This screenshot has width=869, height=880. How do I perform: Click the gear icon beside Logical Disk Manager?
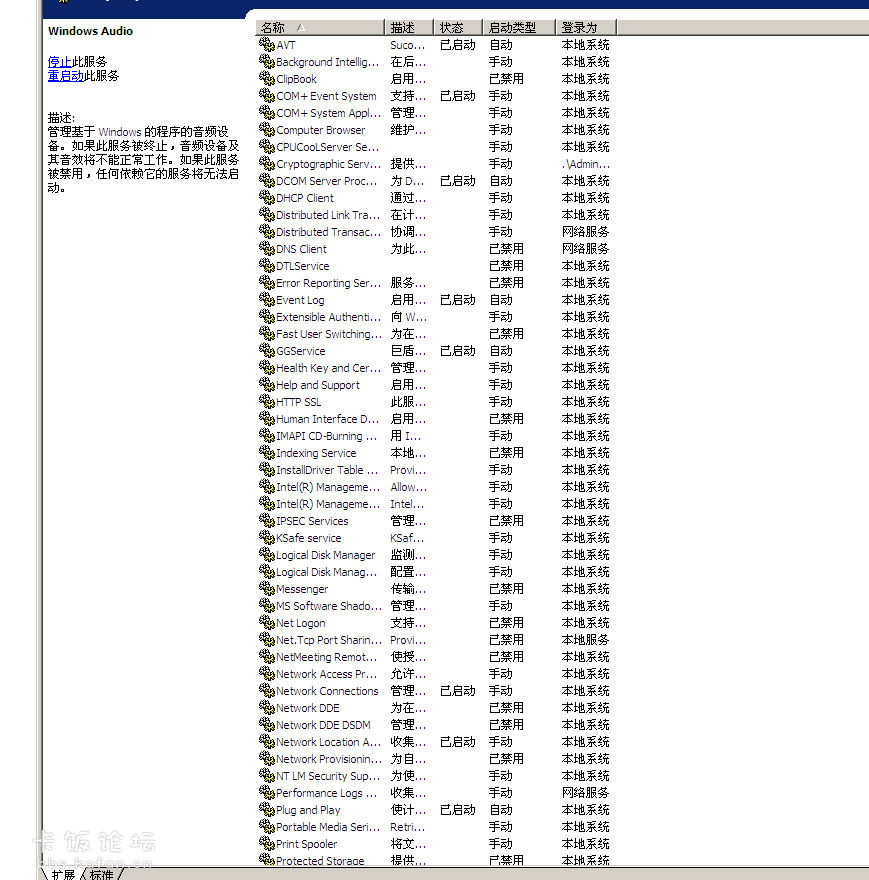[267, 554]
